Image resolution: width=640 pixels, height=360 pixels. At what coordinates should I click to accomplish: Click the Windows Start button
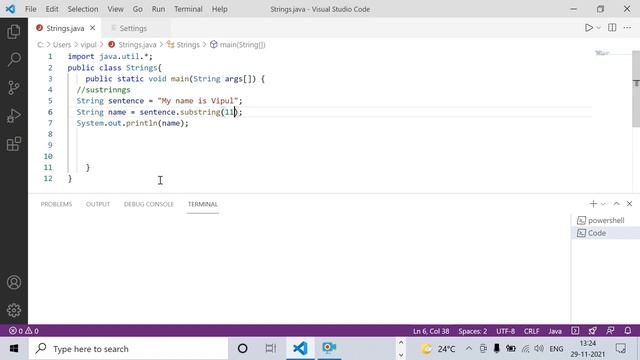click(x=14, y=349)
